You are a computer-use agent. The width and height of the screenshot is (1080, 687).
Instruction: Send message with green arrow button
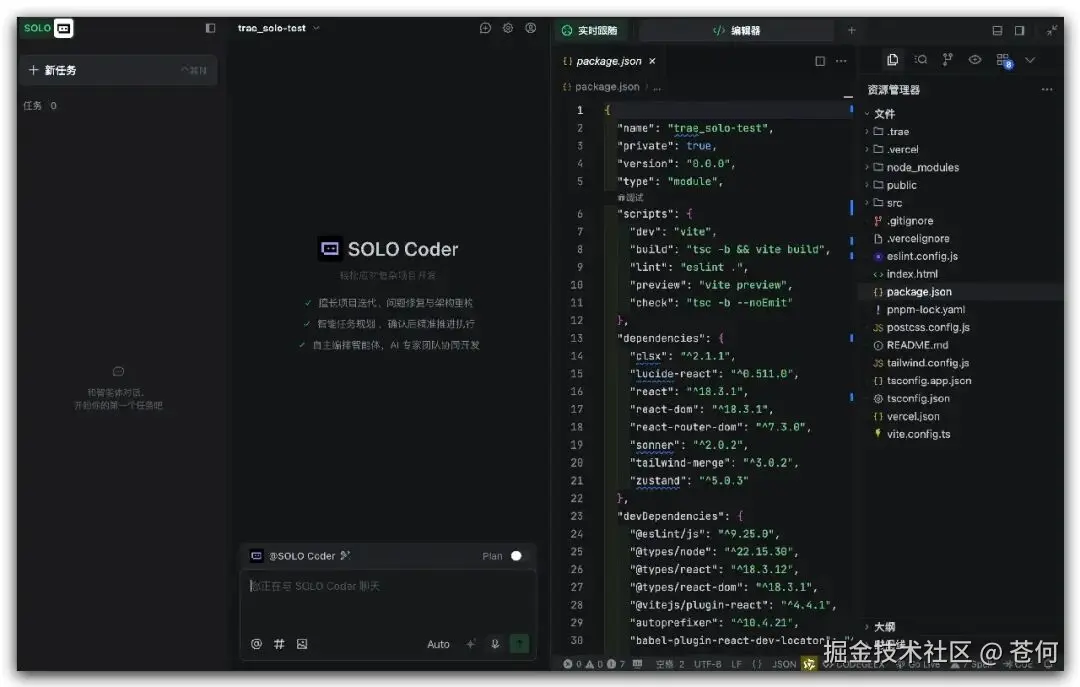(x=519, y=644)
